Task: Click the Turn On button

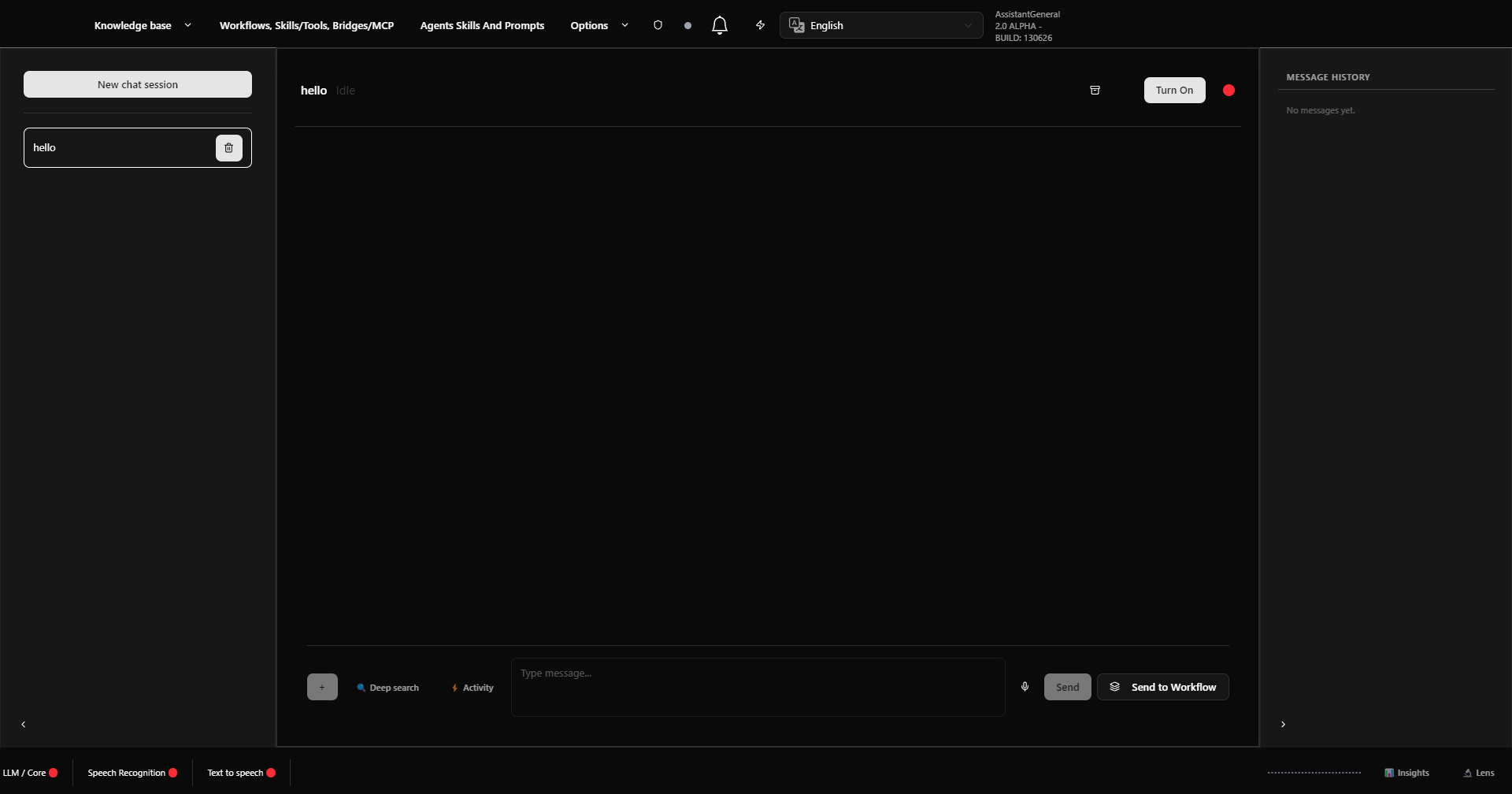Action: click(x=1174, y=90)
